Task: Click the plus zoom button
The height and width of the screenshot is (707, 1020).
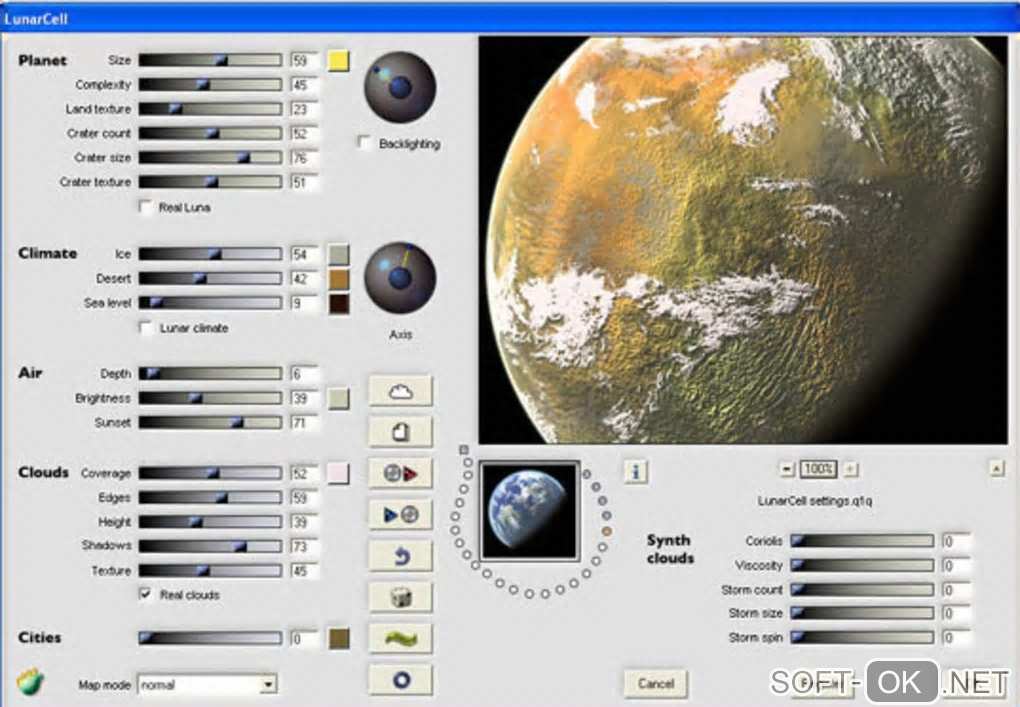Action: click(850, 469)
